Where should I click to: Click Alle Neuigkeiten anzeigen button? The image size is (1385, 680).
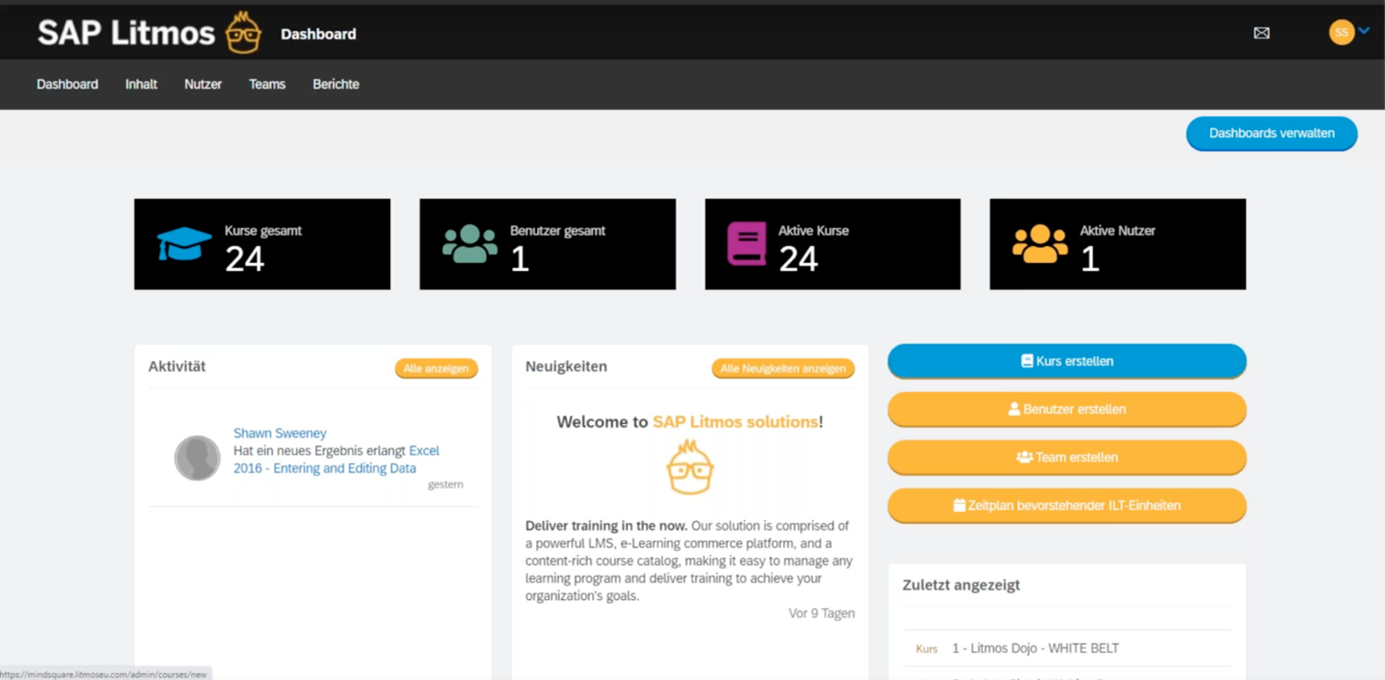click(783, 369)
